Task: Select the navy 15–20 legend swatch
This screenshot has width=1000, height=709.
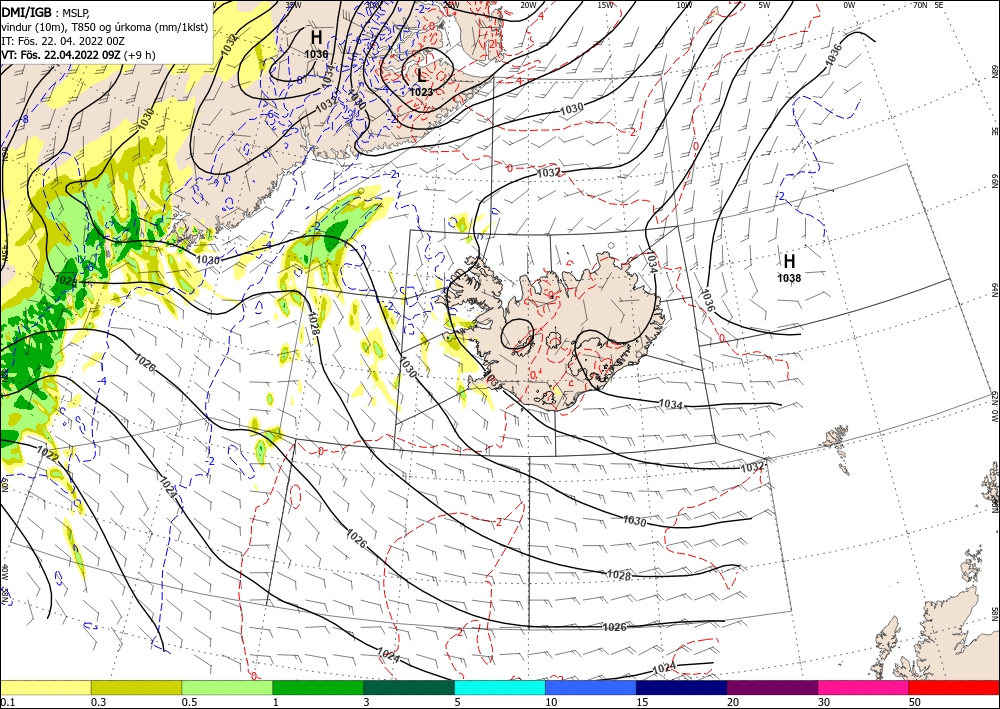Action: 682,687
